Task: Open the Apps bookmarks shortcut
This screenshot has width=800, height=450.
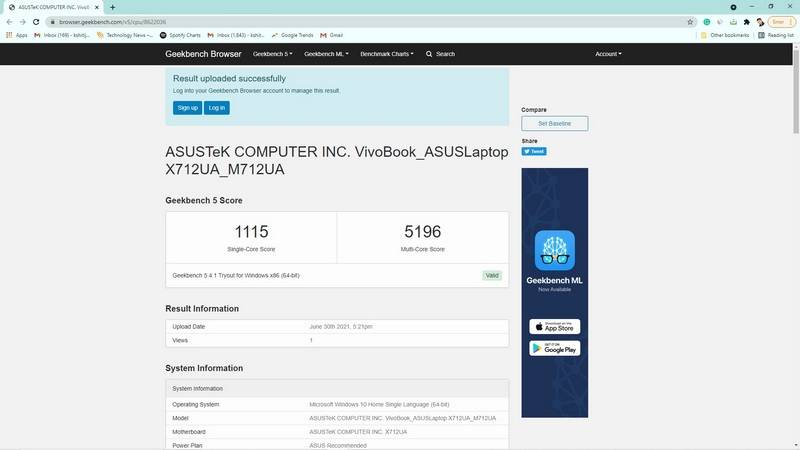Action: [16, 35]
